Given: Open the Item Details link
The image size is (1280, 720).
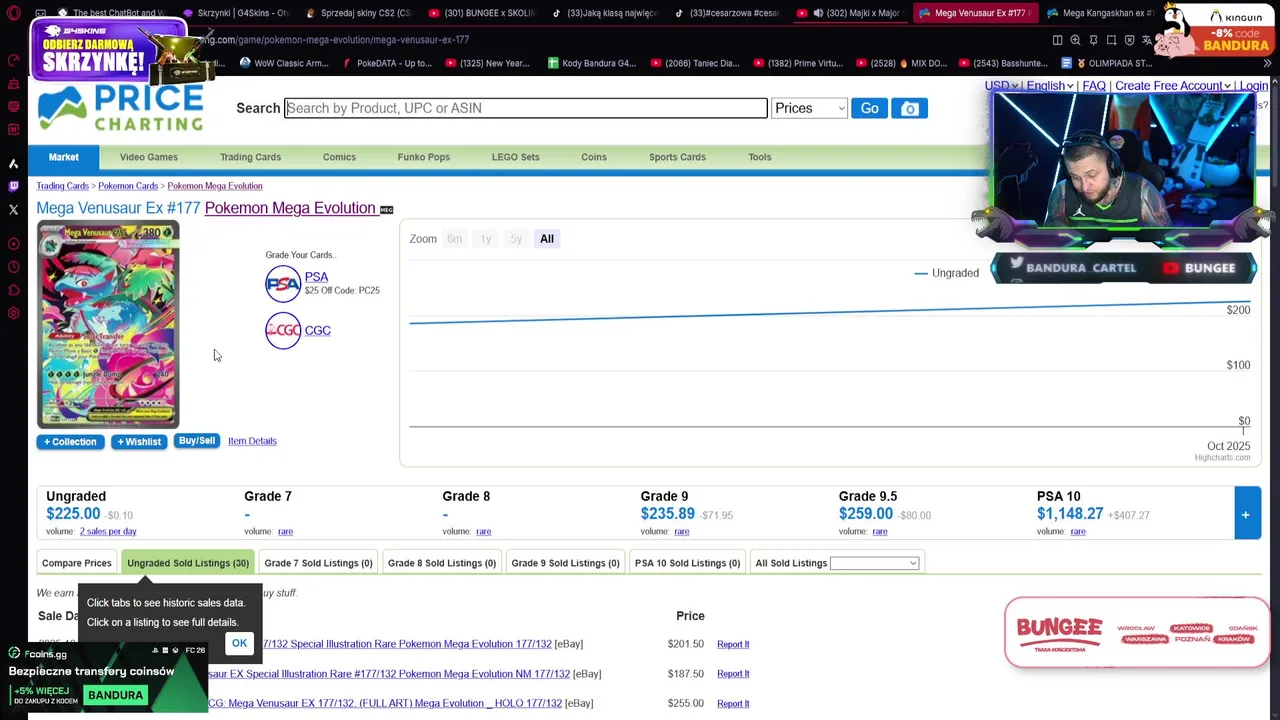Looking at the screenshot, I should tap(252, 441).
